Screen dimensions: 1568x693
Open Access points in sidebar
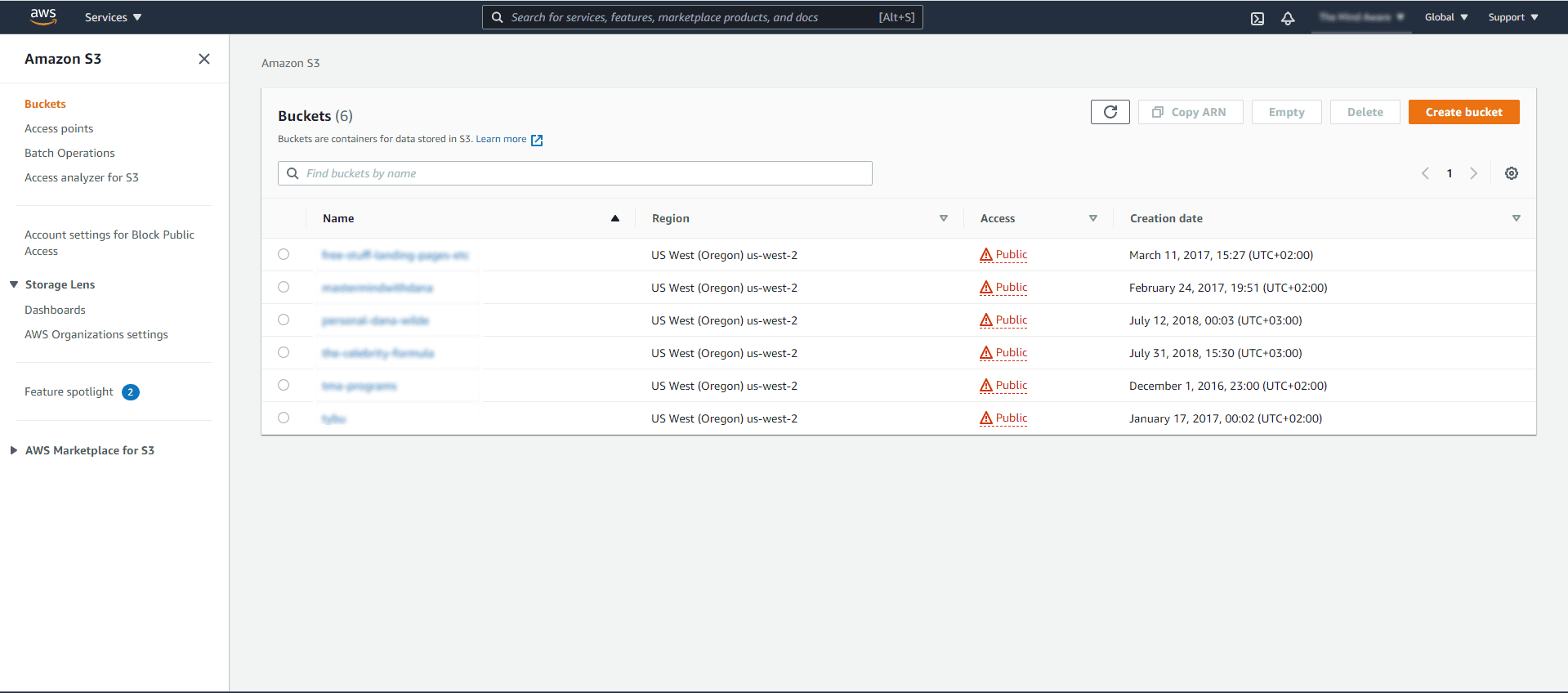(59, 128)
